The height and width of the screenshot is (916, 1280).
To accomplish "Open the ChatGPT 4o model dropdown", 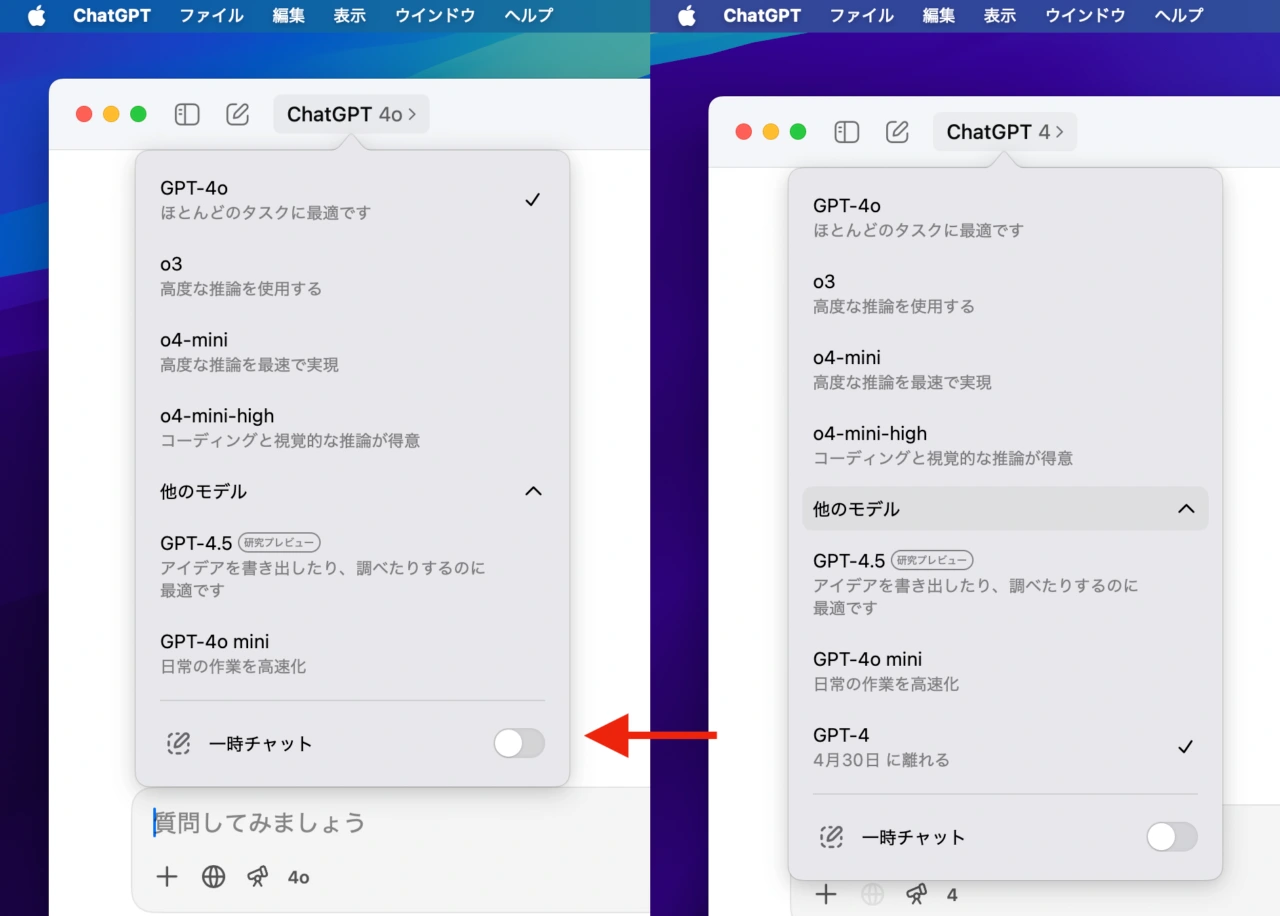I will (x=351, y=114).
